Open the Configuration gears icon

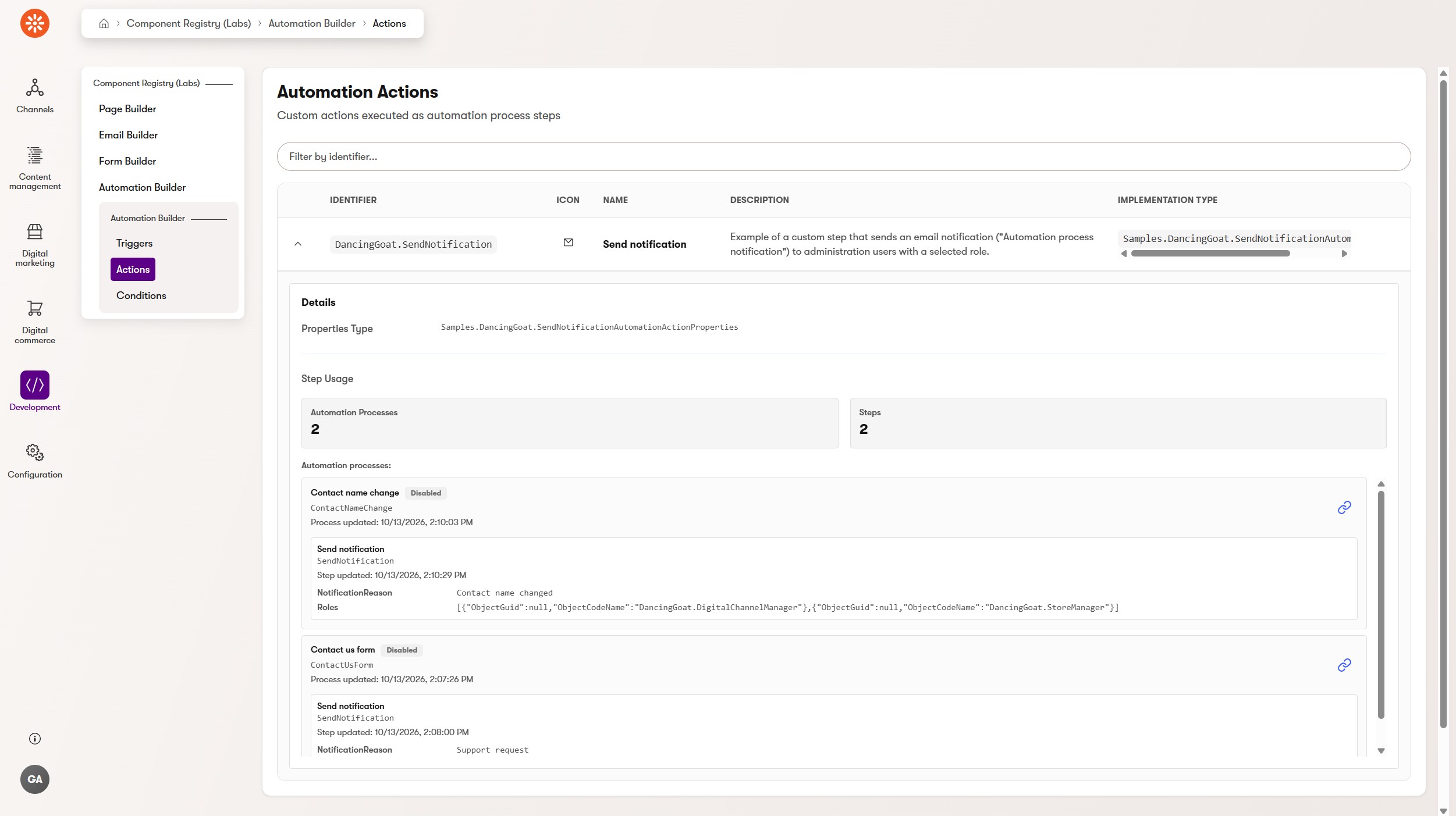click(35, 452)
